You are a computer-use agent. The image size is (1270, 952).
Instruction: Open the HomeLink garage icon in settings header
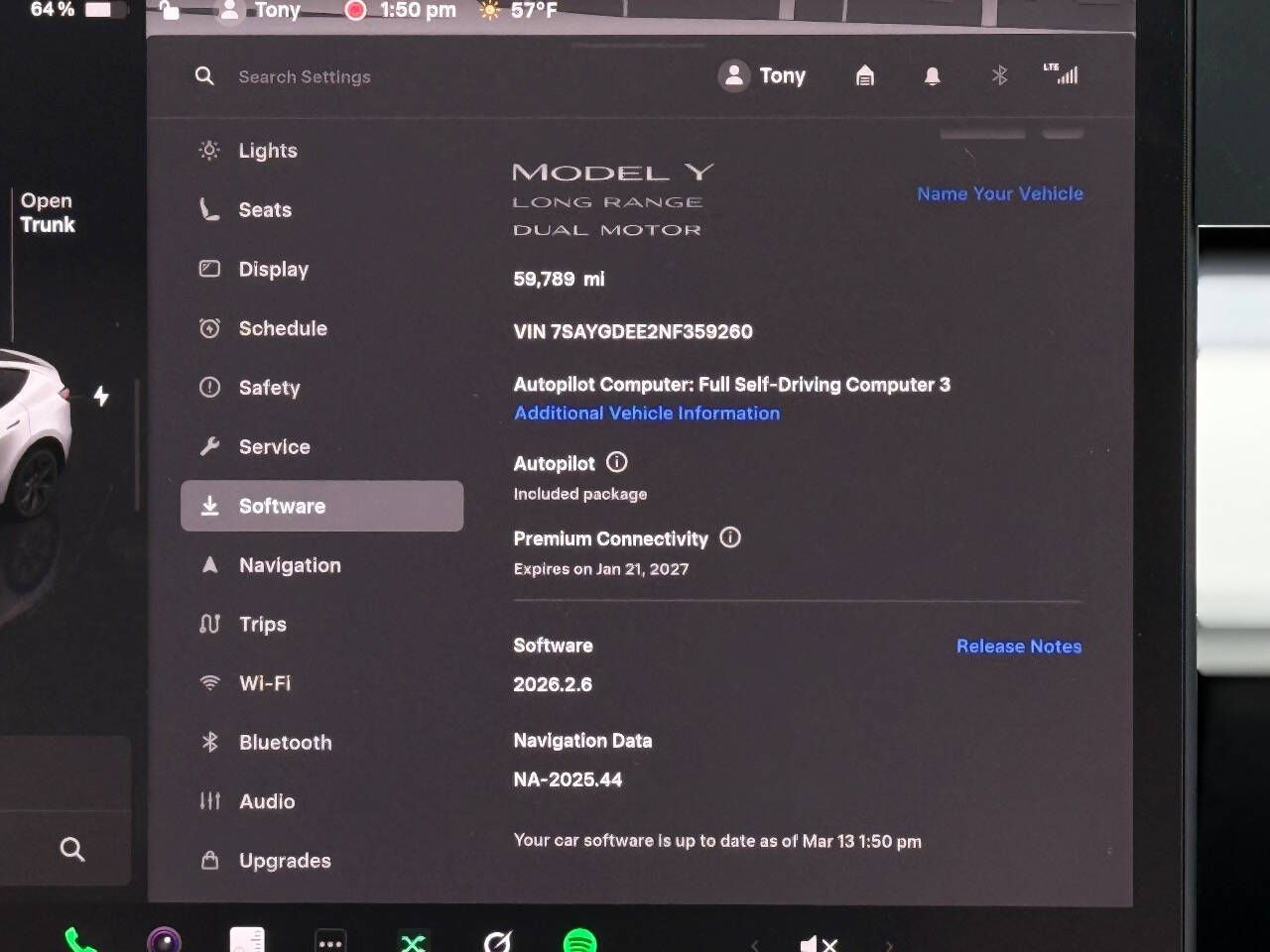865,76
